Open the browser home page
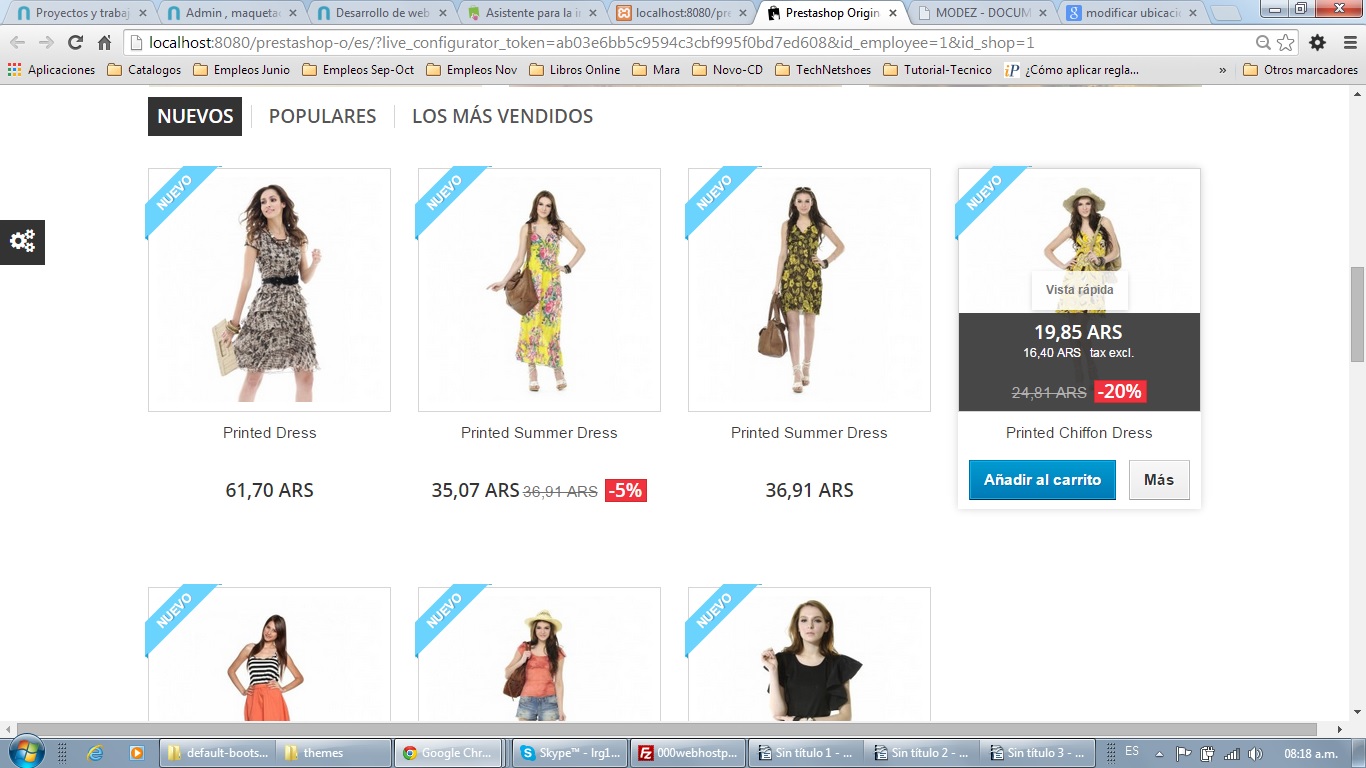This screenshot has height=768, width=1366. [x=104, y=43]
